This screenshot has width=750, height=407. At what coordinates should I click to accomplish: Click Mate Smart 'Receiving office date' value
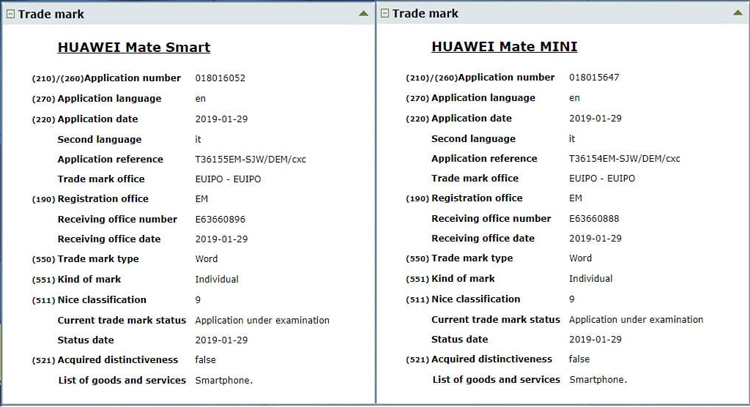pyautogui.click(x=221, y=239)
